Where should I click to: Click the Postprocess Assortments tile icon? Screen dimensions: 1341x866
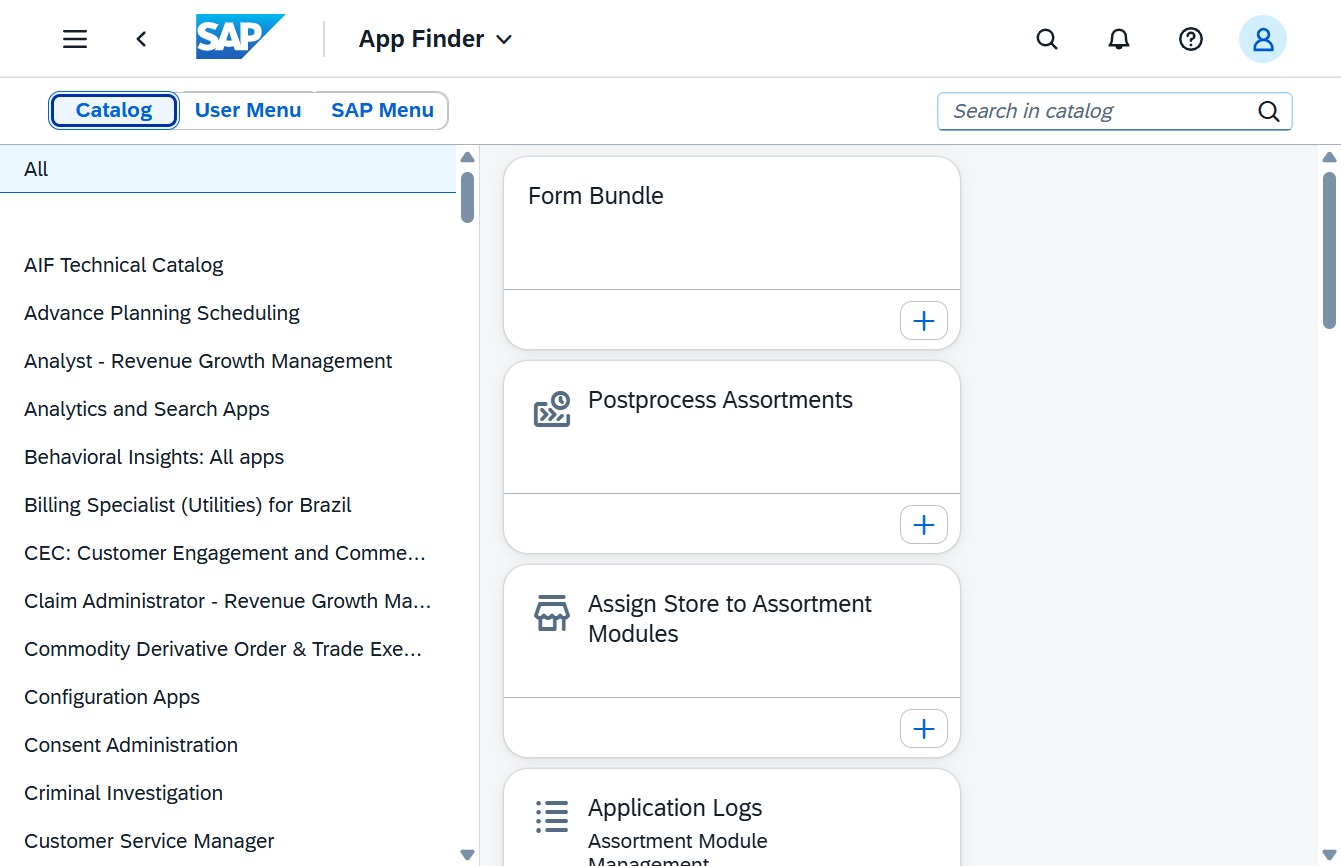[x=552, y=409]
